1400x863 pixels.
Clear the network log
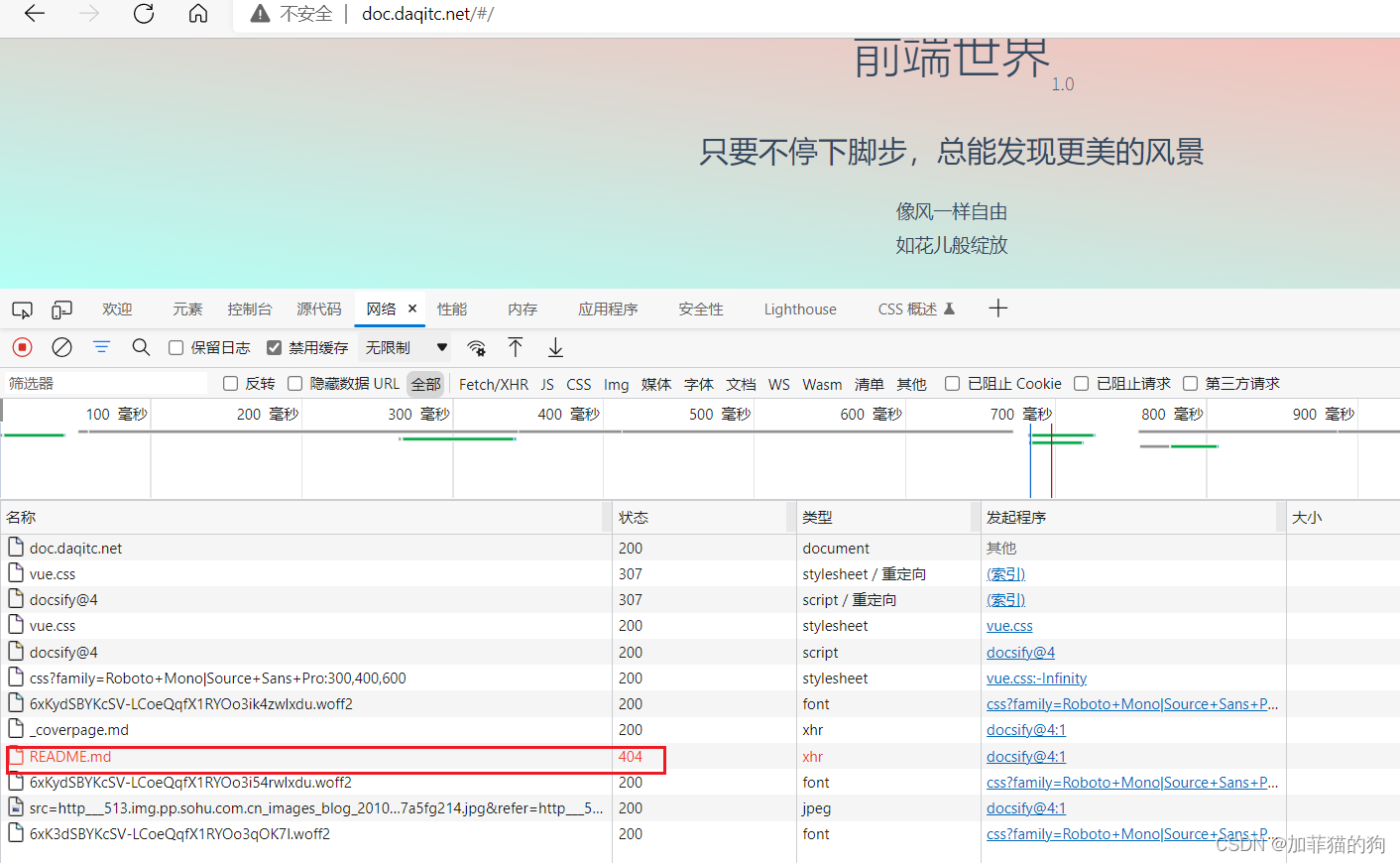point(61,347)
